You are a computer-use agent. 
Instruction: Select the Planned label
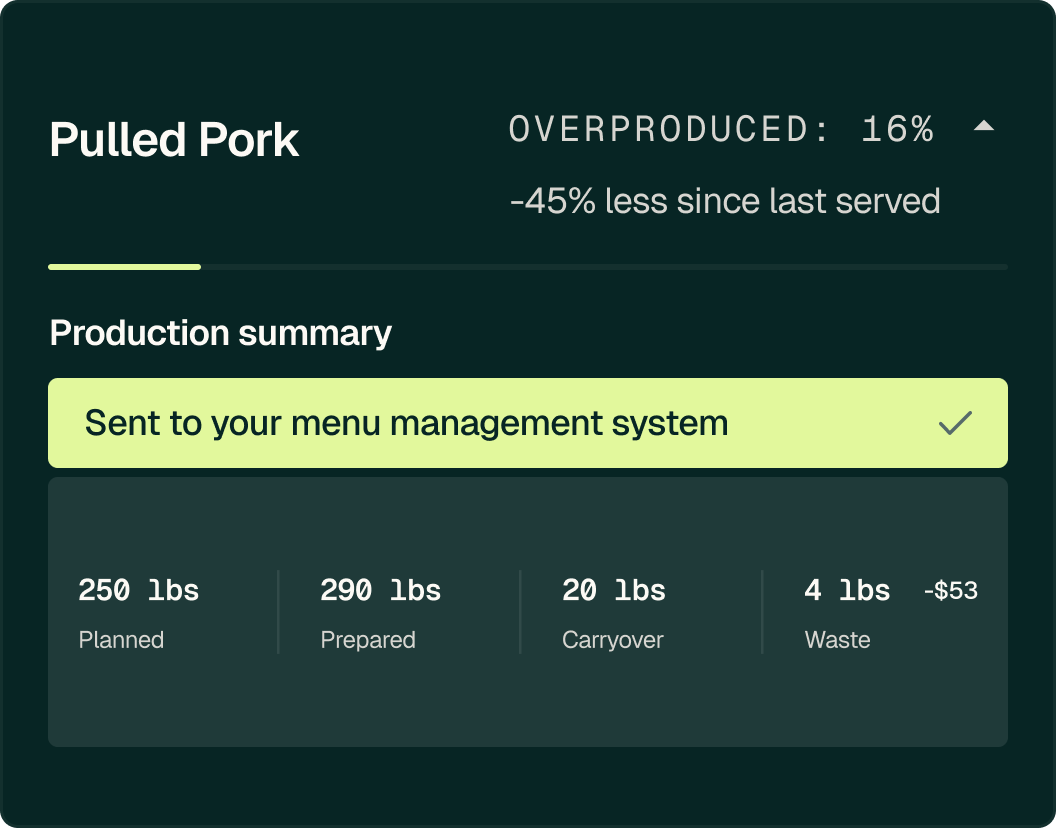tap(121, 640)
